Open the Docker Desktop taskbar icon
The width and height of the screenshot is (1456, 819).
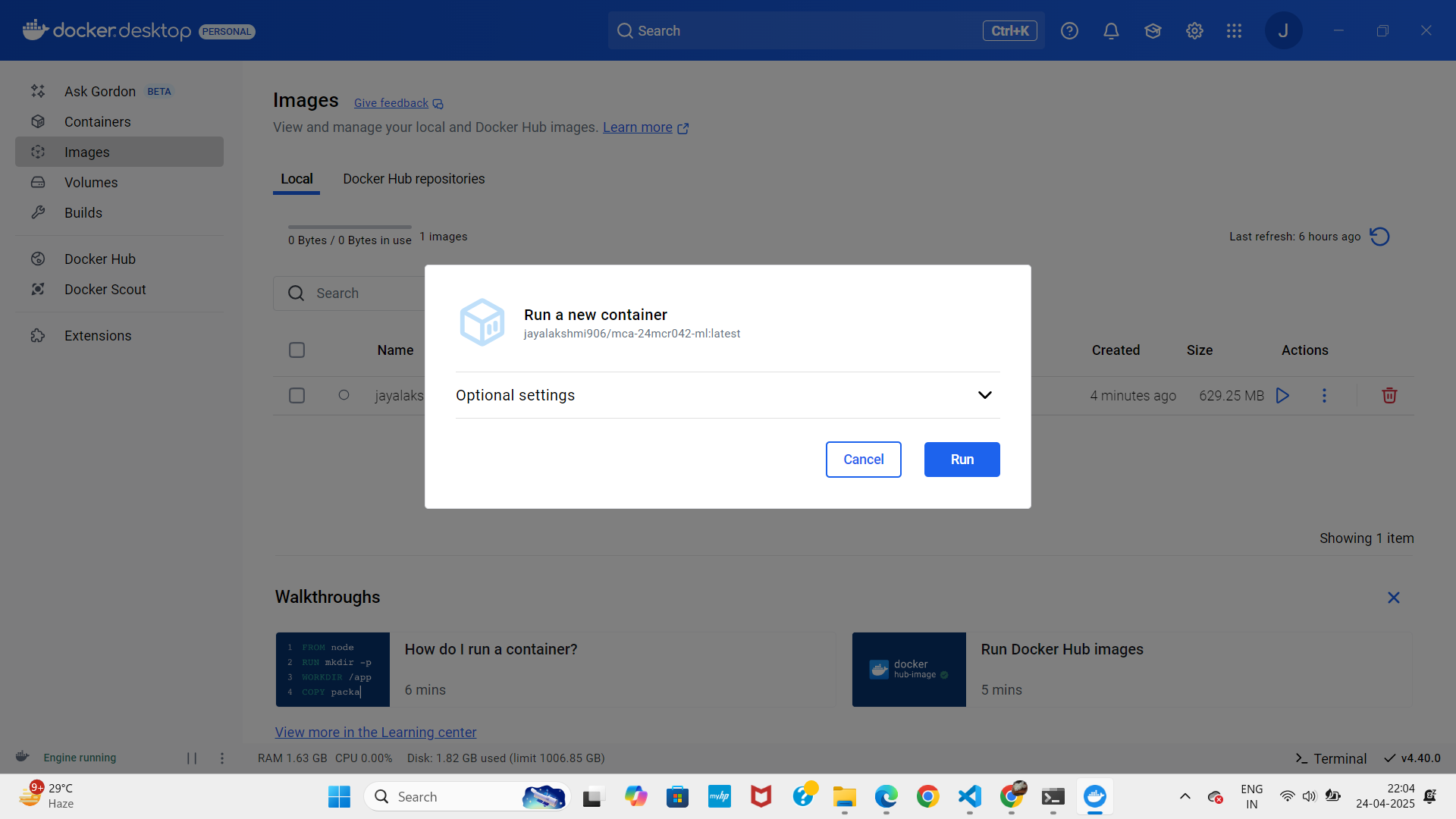(1094, 796)
